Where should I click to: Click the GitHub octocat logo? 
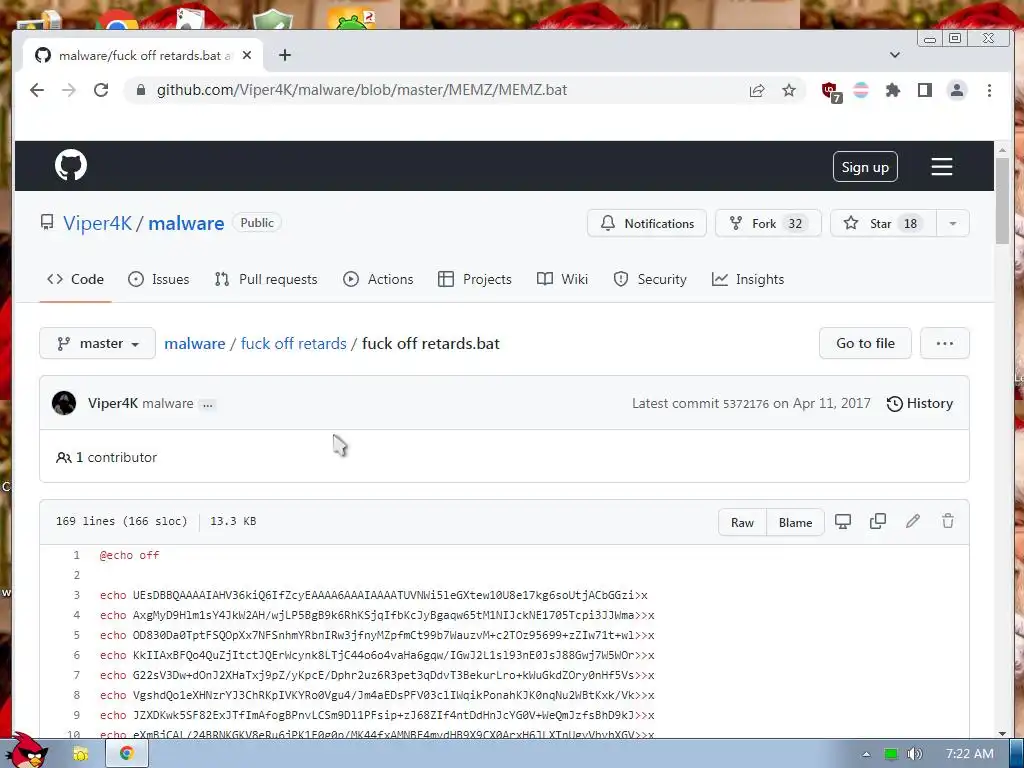point(71,165)
